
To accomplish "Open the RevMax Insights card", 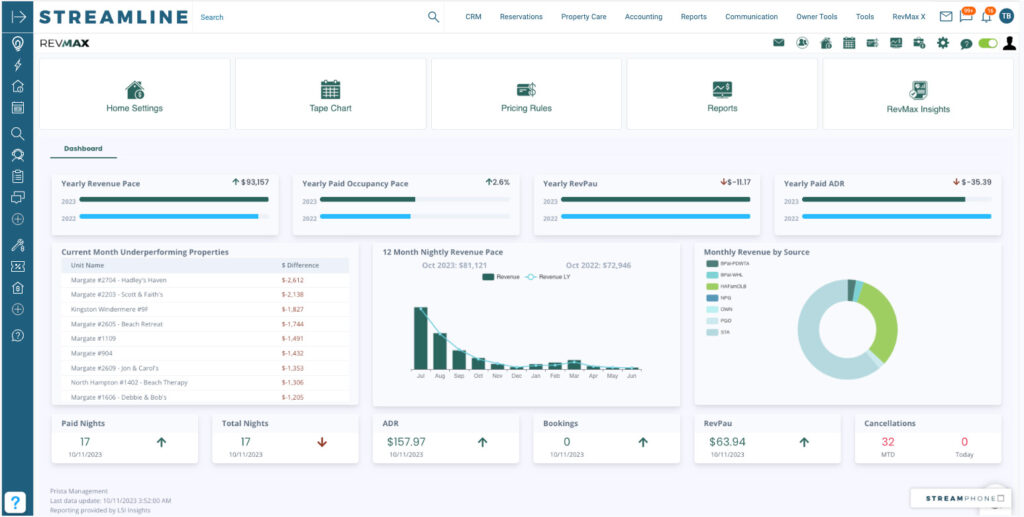I will pyautogui.click(x=918, y=94).
